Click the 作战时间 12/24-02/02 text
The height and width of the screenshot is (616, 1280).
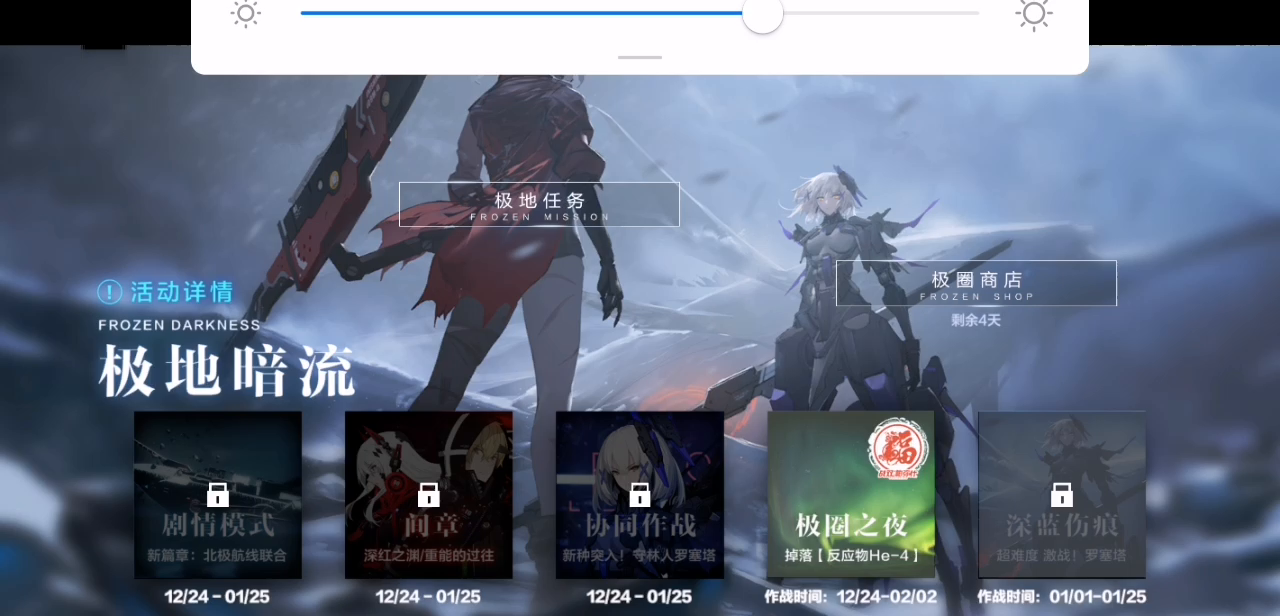851,597
